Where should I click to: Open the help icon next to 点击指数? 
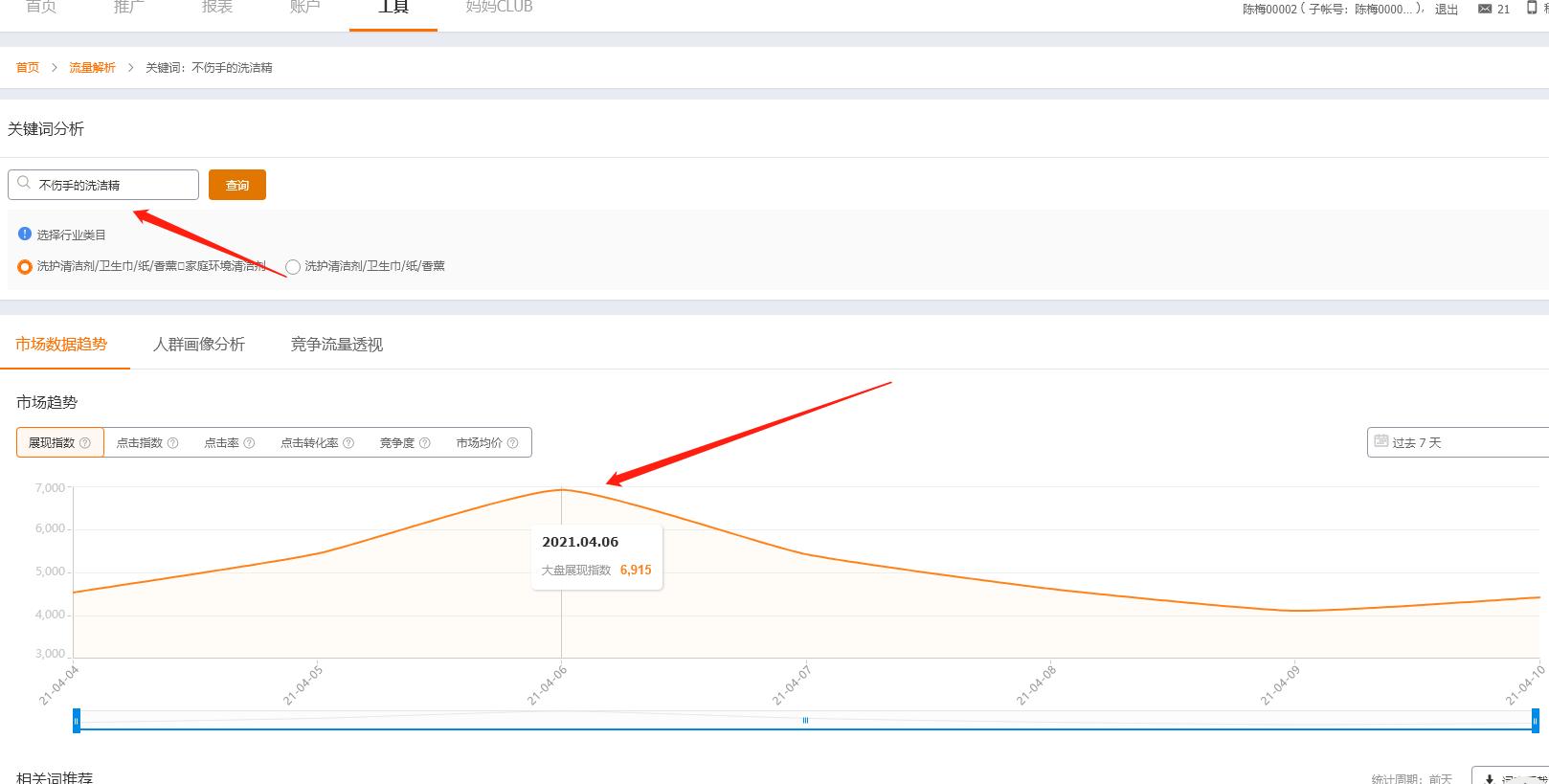point(173,443)
